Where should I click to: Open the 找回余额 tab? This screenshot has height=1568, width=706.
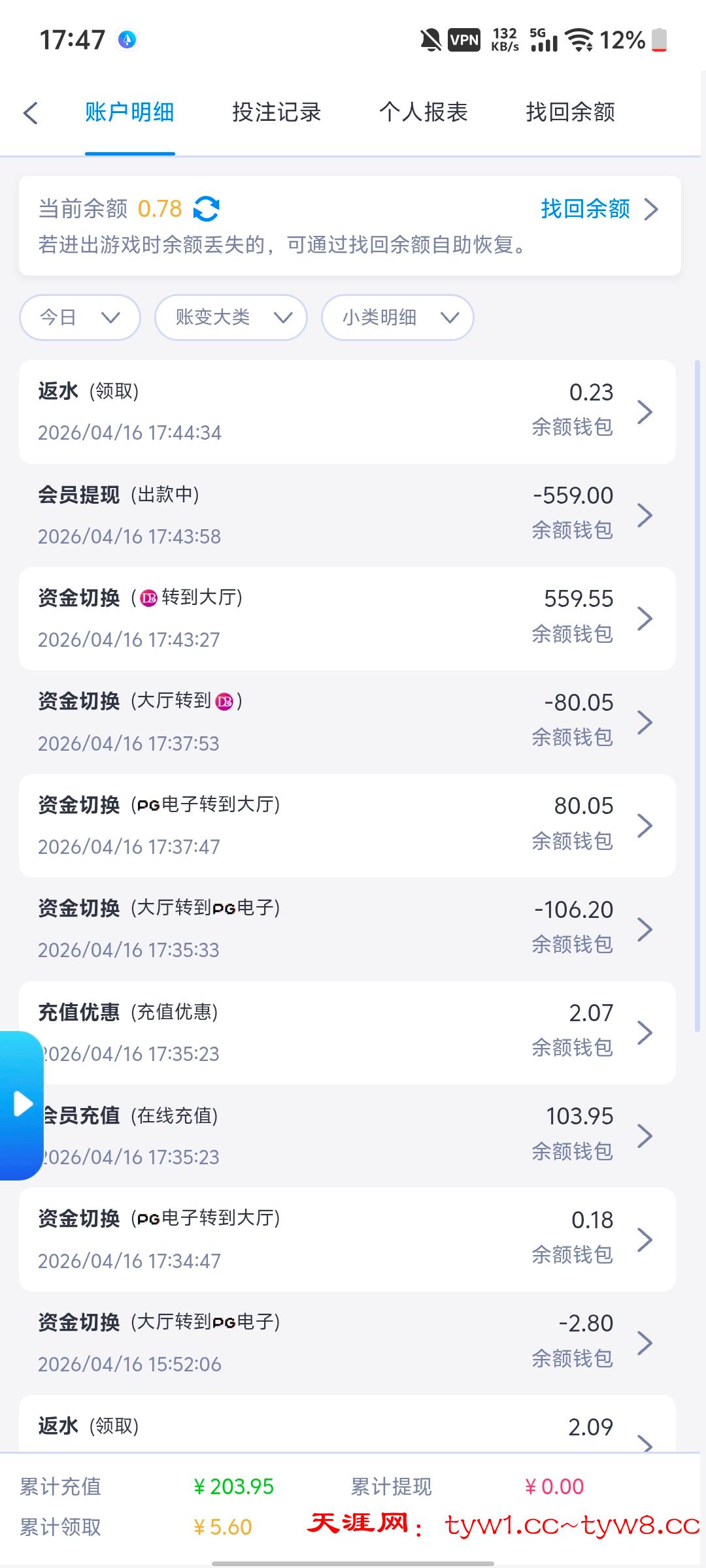tap(571, 112)
